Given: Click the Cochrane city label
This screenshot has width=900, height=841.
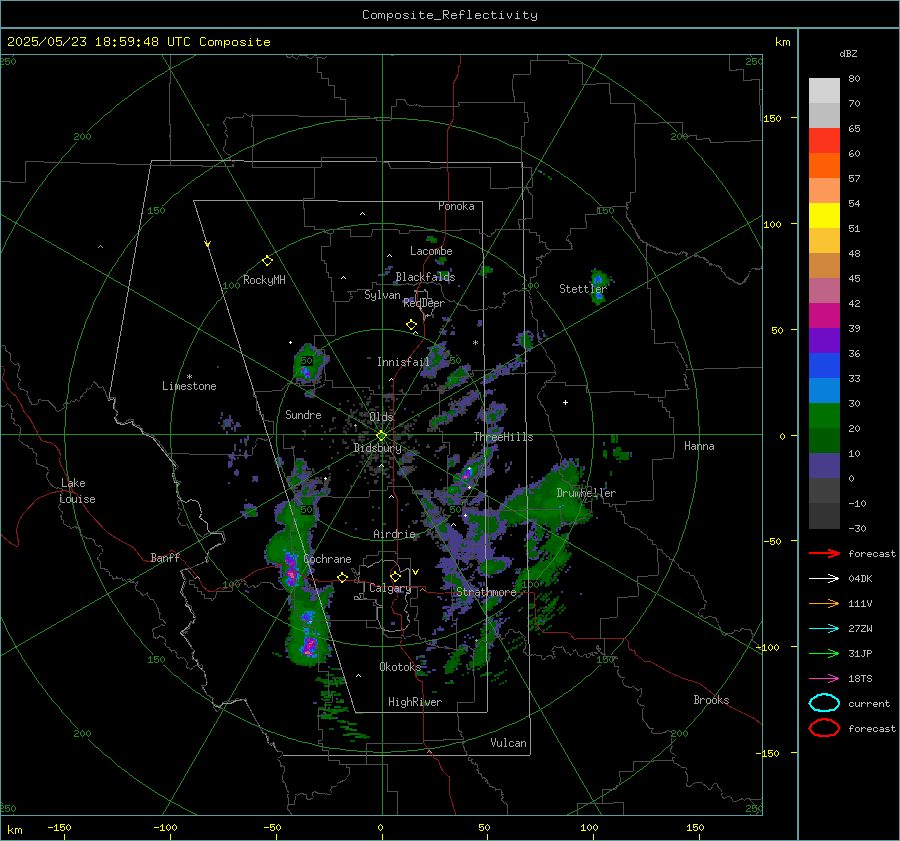Looking at the screenshot, I should [327, 559].
